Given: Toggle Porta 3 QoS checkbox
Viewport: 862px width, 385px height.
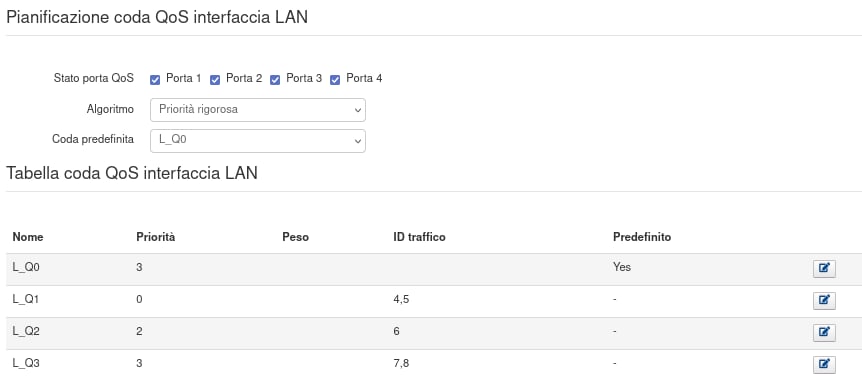Looking at the screenshot, I should click(275, 80).
